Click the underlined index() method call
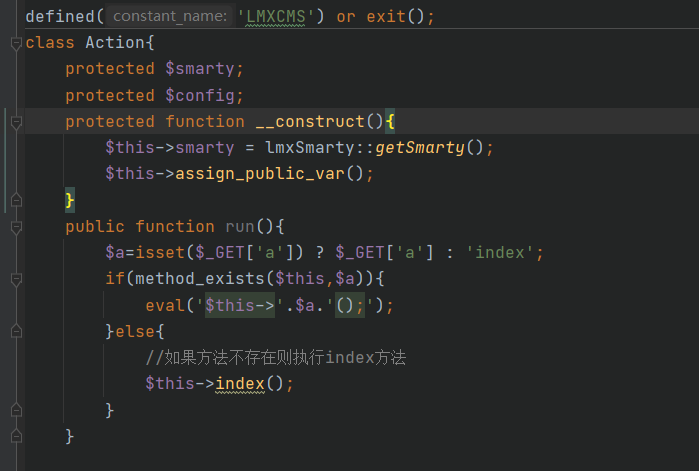Image resolution: width=699 pixels, height=471 pixels. (x=240, y=384)
